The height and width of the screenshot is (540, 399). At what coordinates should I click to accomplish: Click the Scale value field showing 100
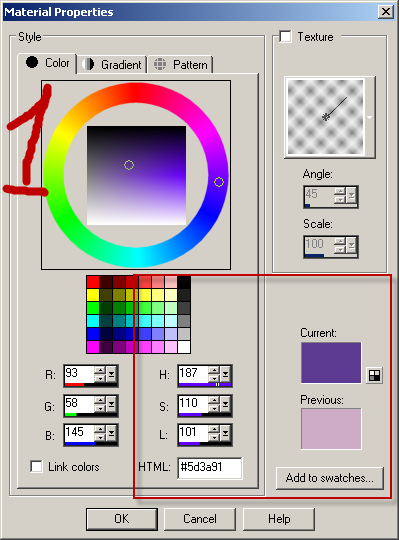pos(319,245)
